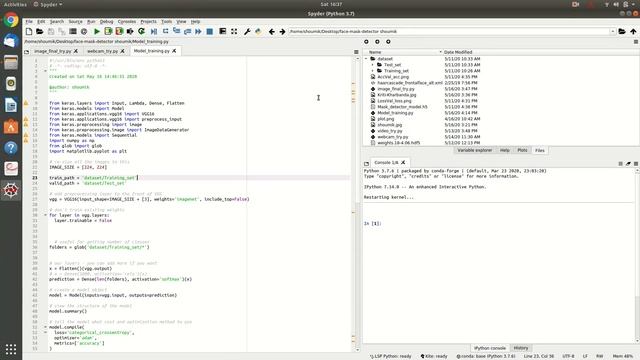
Task: Run the current cell
Action: coord(108,31)
